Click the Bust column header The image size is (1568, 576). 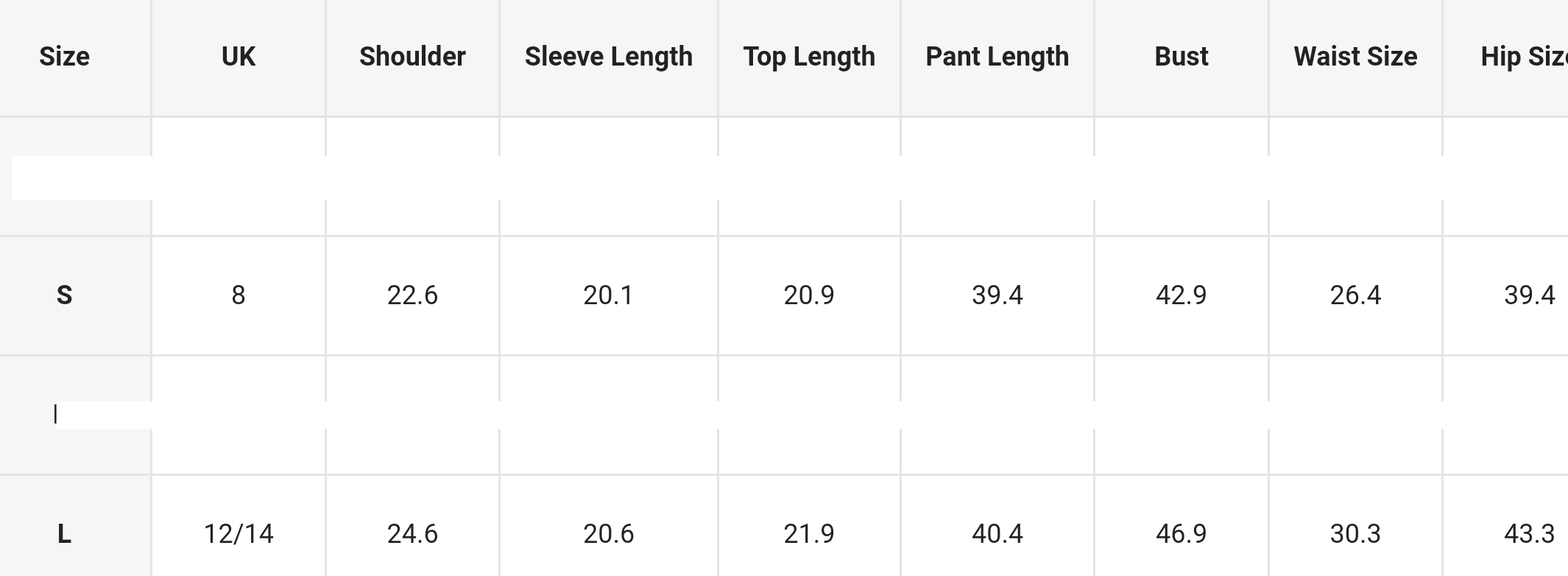click(x=1181, y=57)
